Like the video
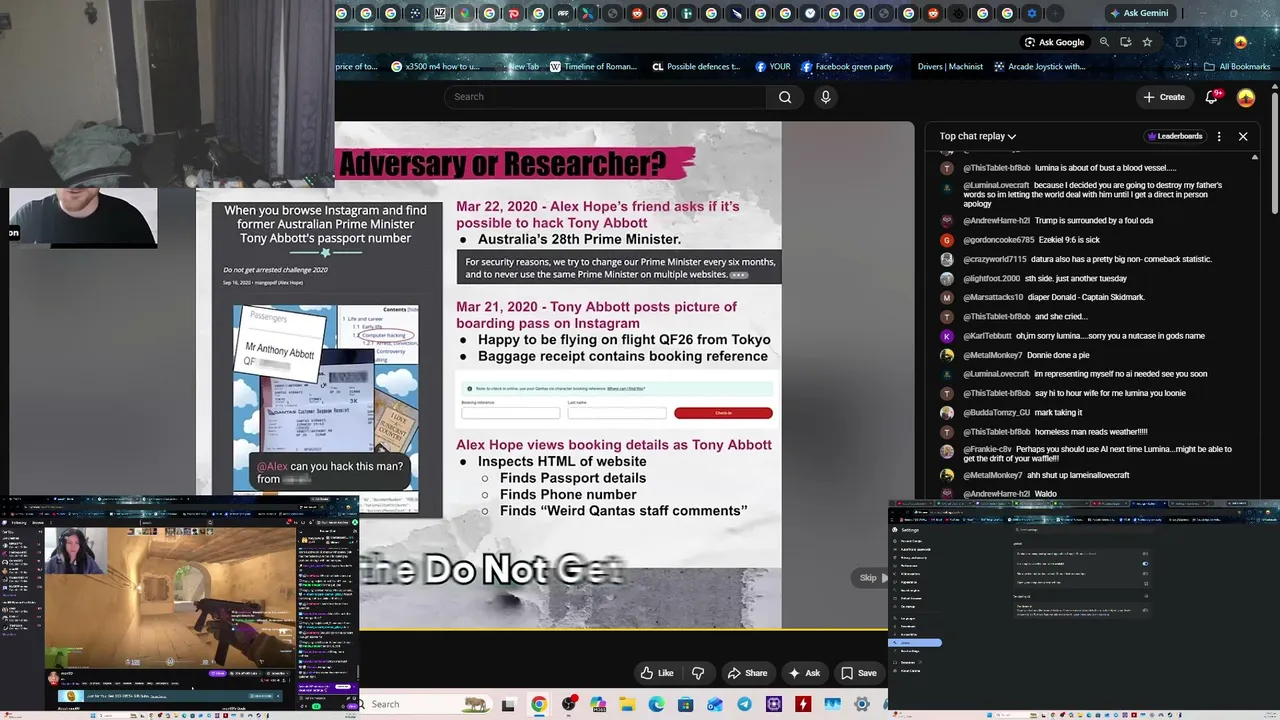Viewport: 1280px width, 720px height. [x=657, y=673]
